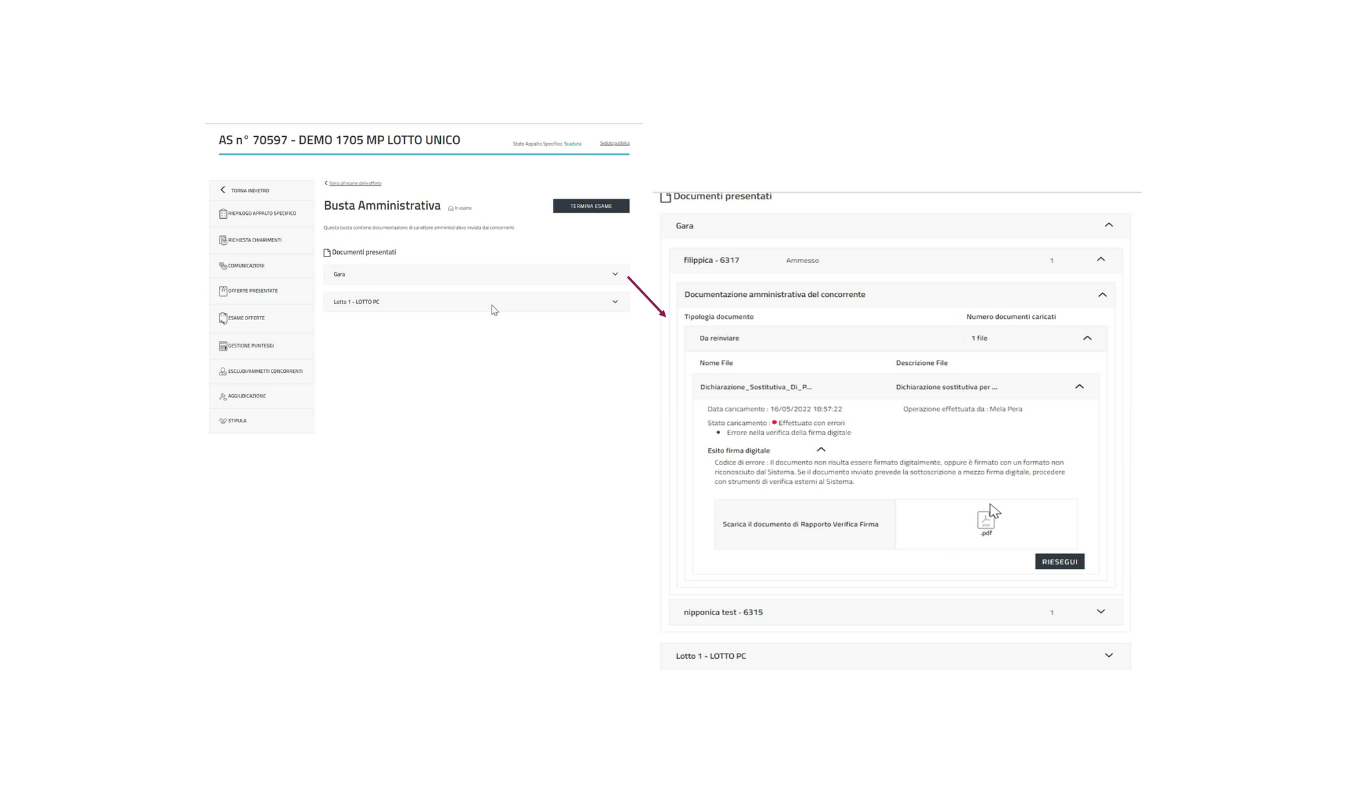Expand the nipponica test - 6315 row

pos(1100,612)
